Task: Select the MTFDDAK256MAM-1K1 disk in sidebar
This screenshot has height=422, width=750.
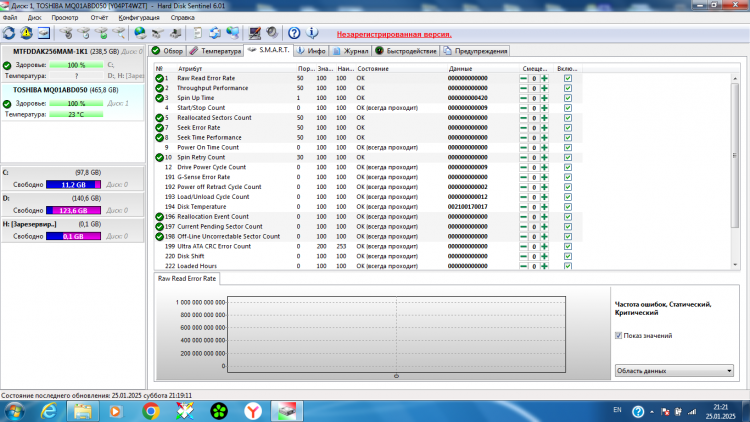Action: 73,64
